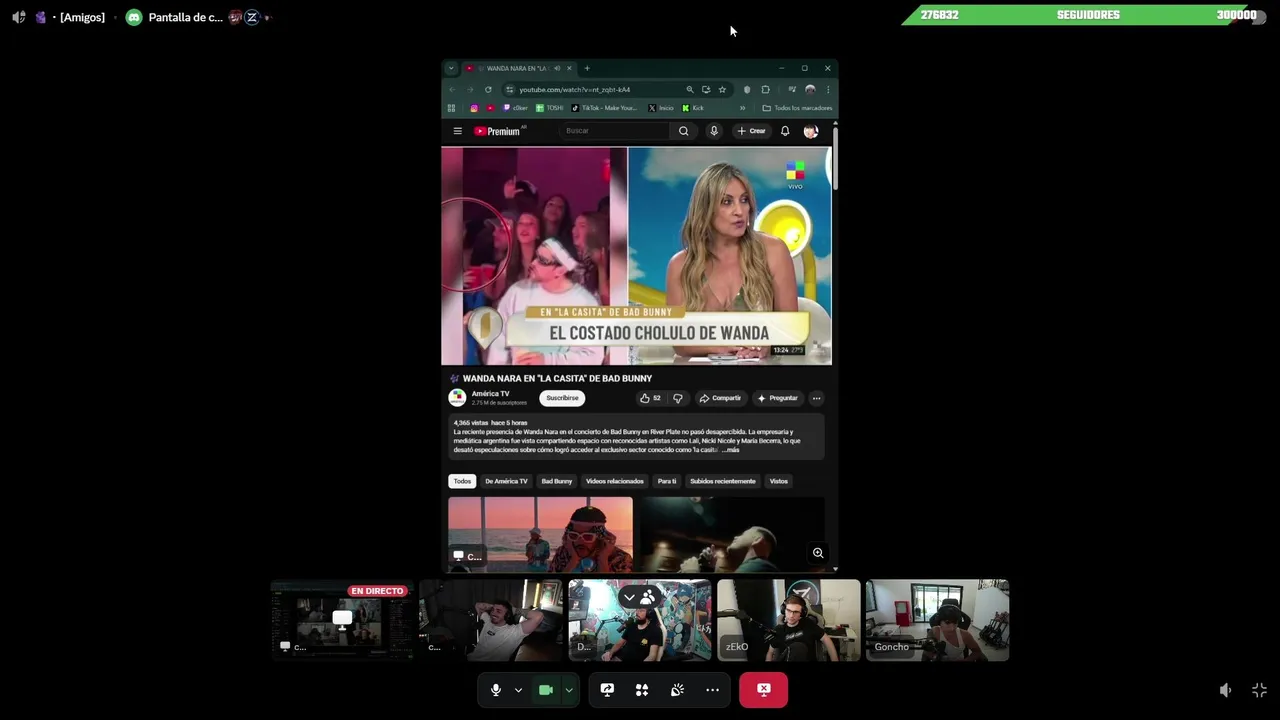This screenshot has height=720, width=1280.
Task: Go back in Chrome browser
Action: pyautogui.click(x=451, y=89)
